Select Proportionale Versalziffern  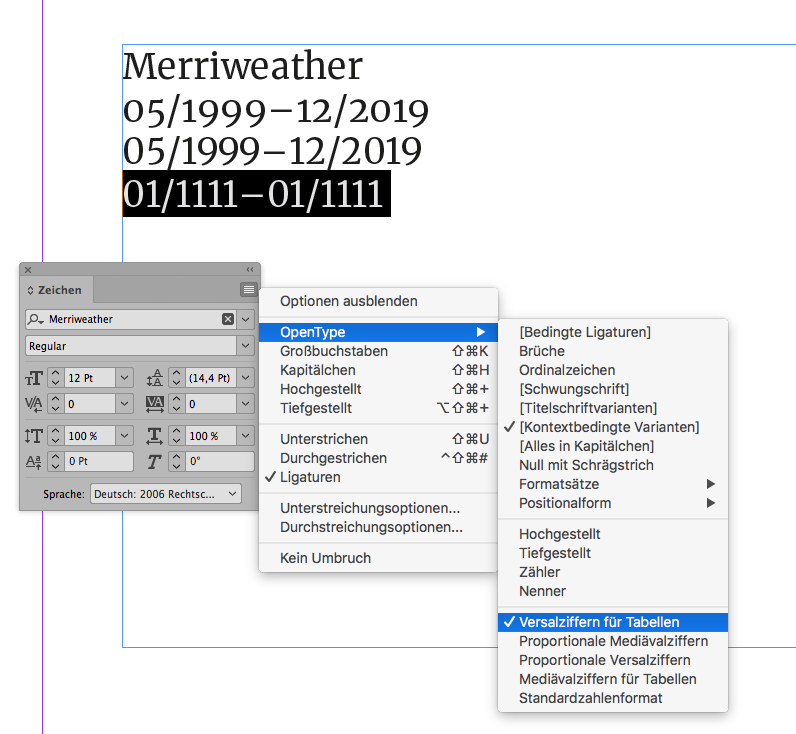613,660
